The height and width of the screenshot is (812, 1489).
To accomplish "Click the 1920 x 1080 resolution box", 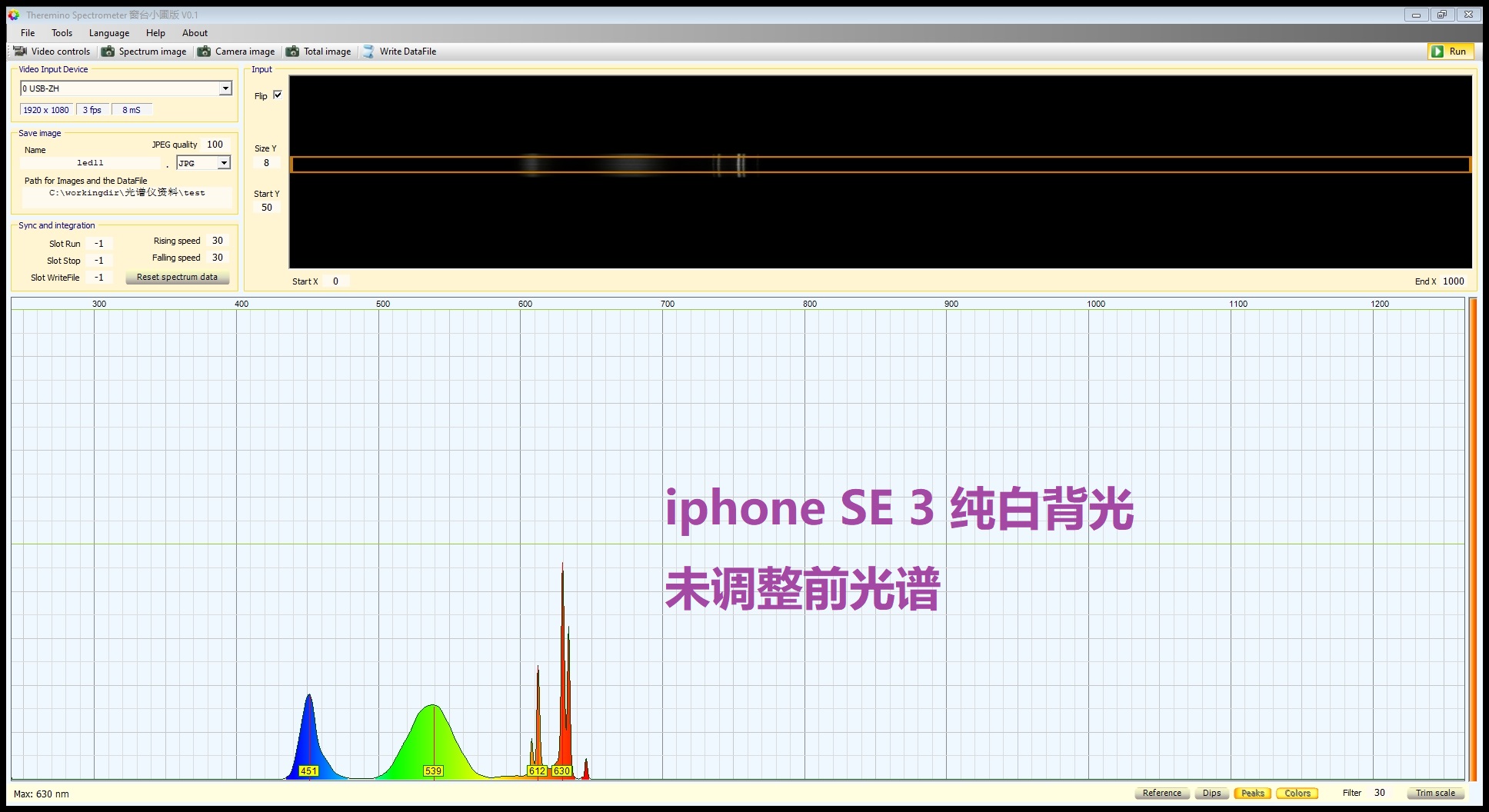I will 46,110.
